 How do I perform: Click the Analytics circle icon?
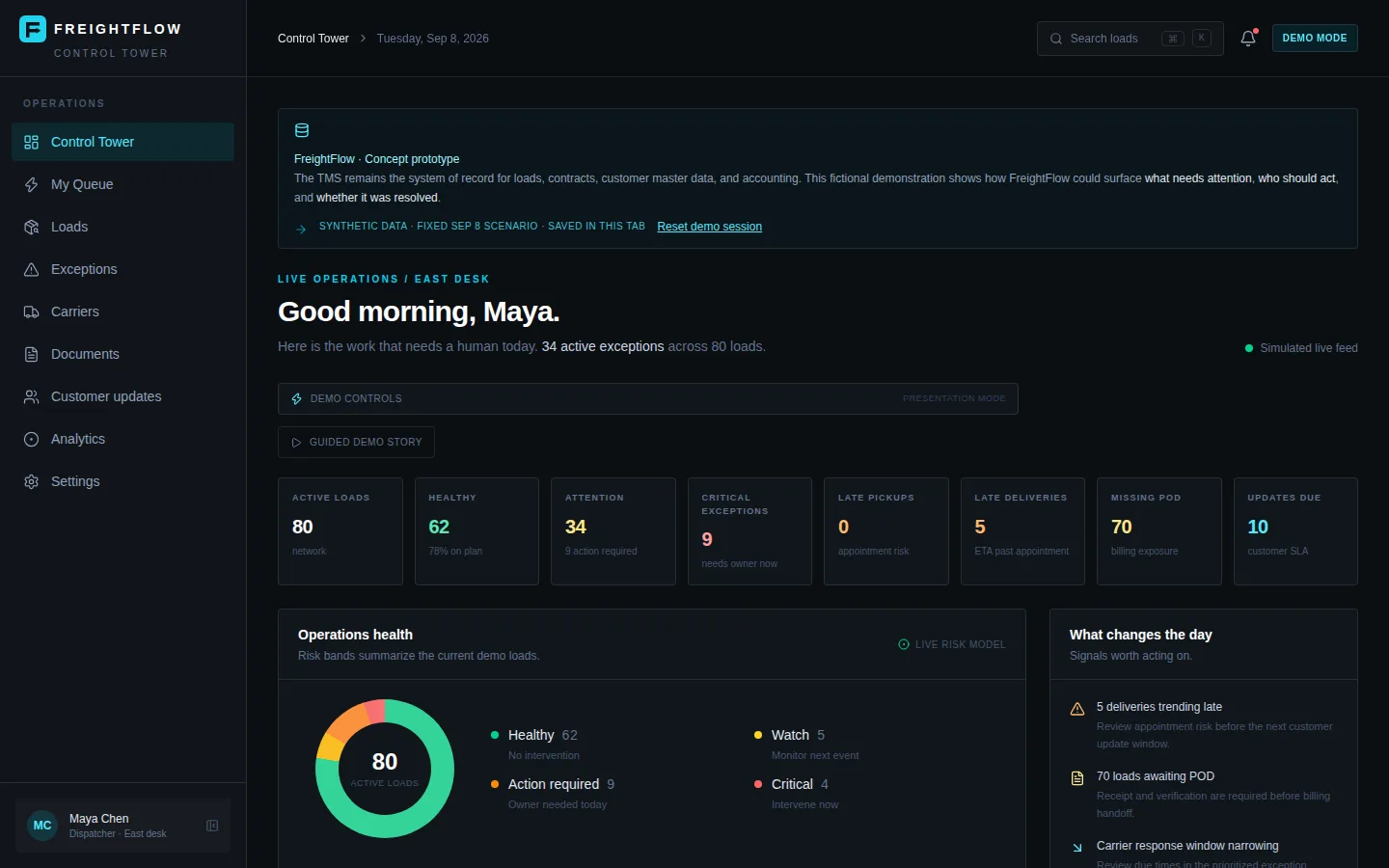[x=31, y=439]
